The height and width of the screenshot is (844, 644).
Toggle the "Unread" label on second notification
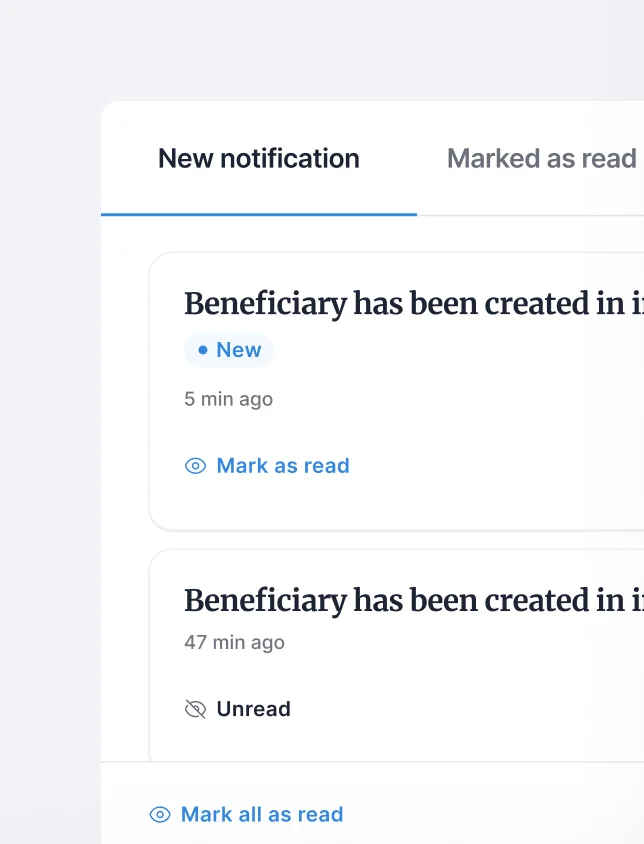coord(254,709)
